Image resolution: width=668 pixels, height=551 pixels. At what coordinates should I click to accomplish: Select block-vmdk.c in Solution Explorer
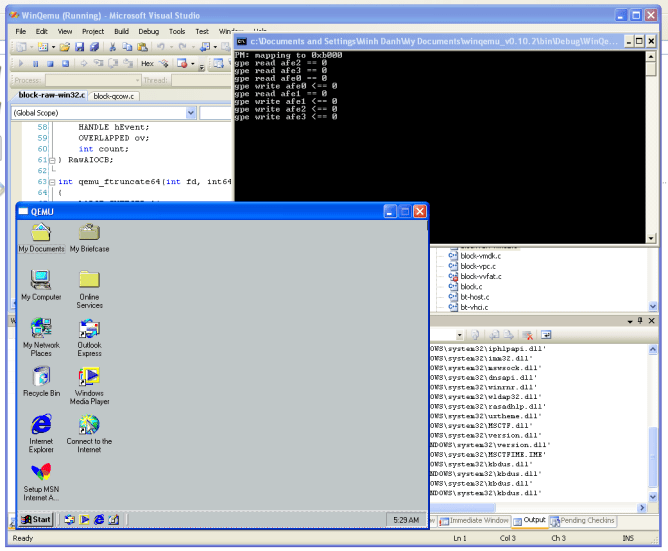(x=475, y=256)
